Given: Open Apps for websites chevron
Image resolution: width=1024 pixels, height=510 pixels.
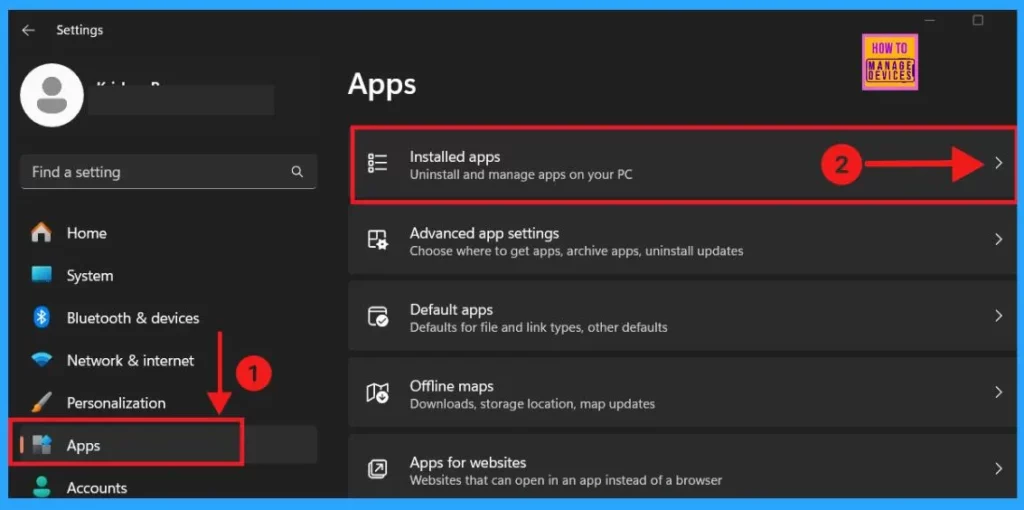Looking at the screenshot, I should pos(998,468).
